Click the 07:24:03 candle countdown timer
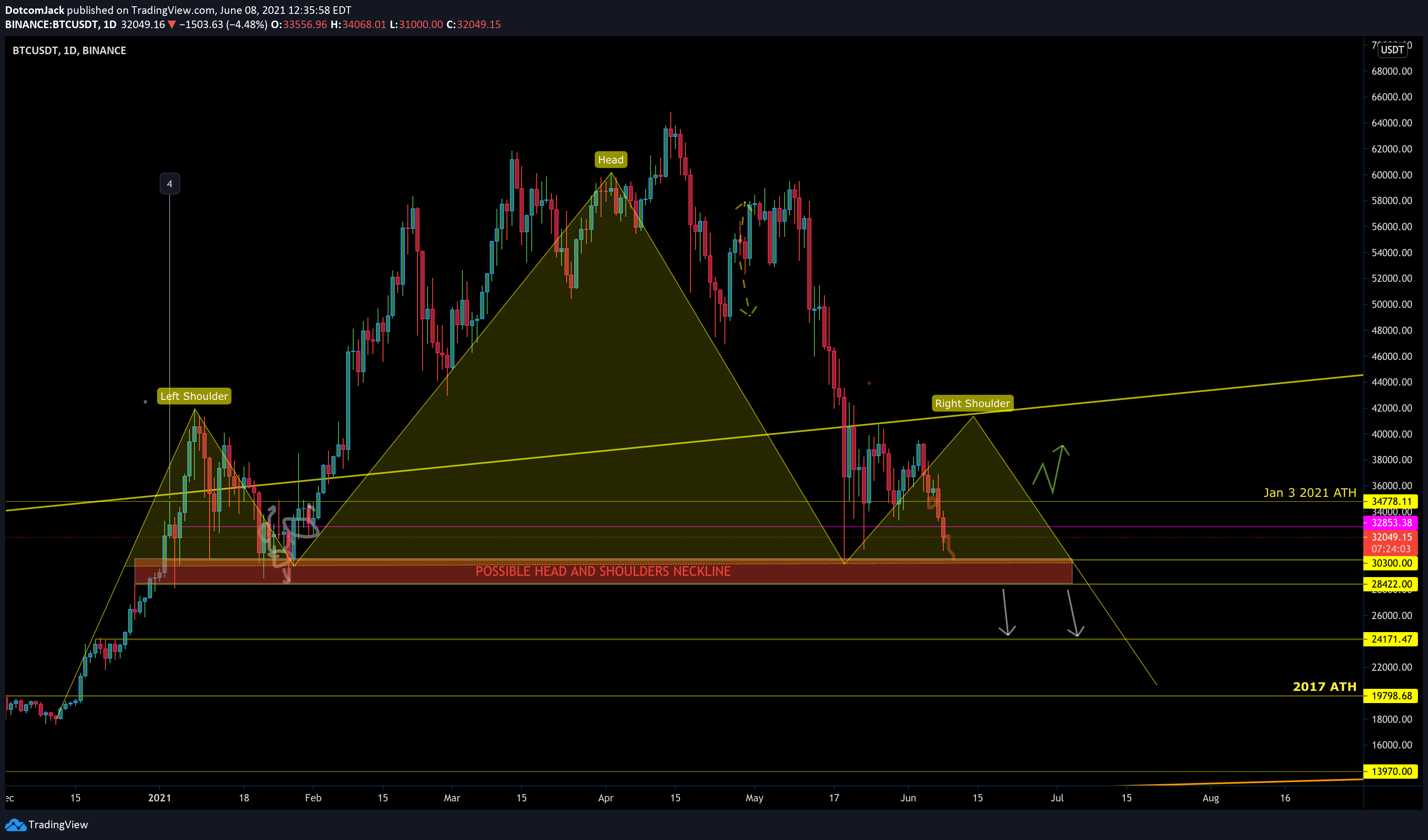Image resolution: width=1428 pixels, height=840 pixels. click(1391, 549)
